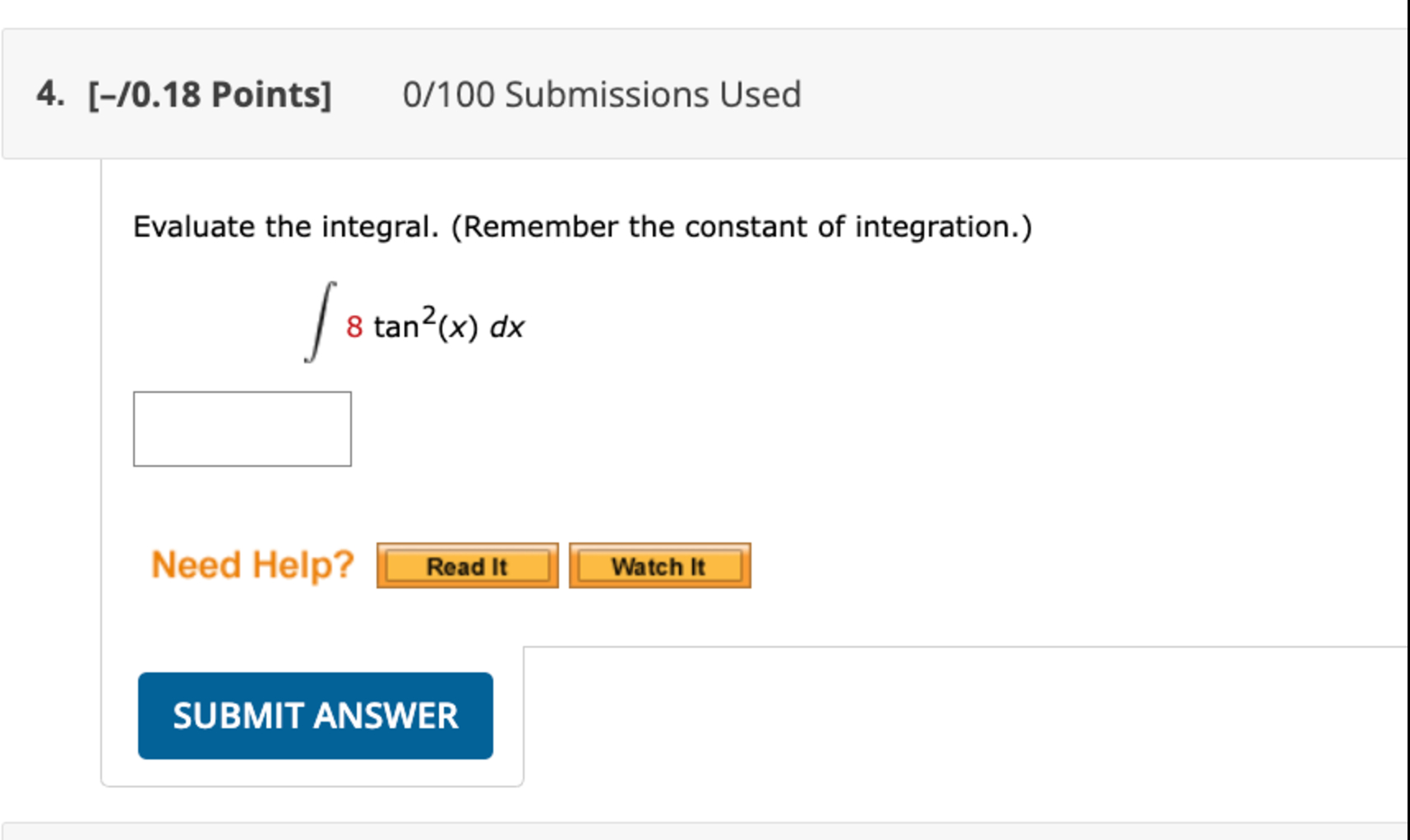Viewport: 1410px width, 840px height.
Task: Click the answer entry area below the integral
Action: (243, 429)
